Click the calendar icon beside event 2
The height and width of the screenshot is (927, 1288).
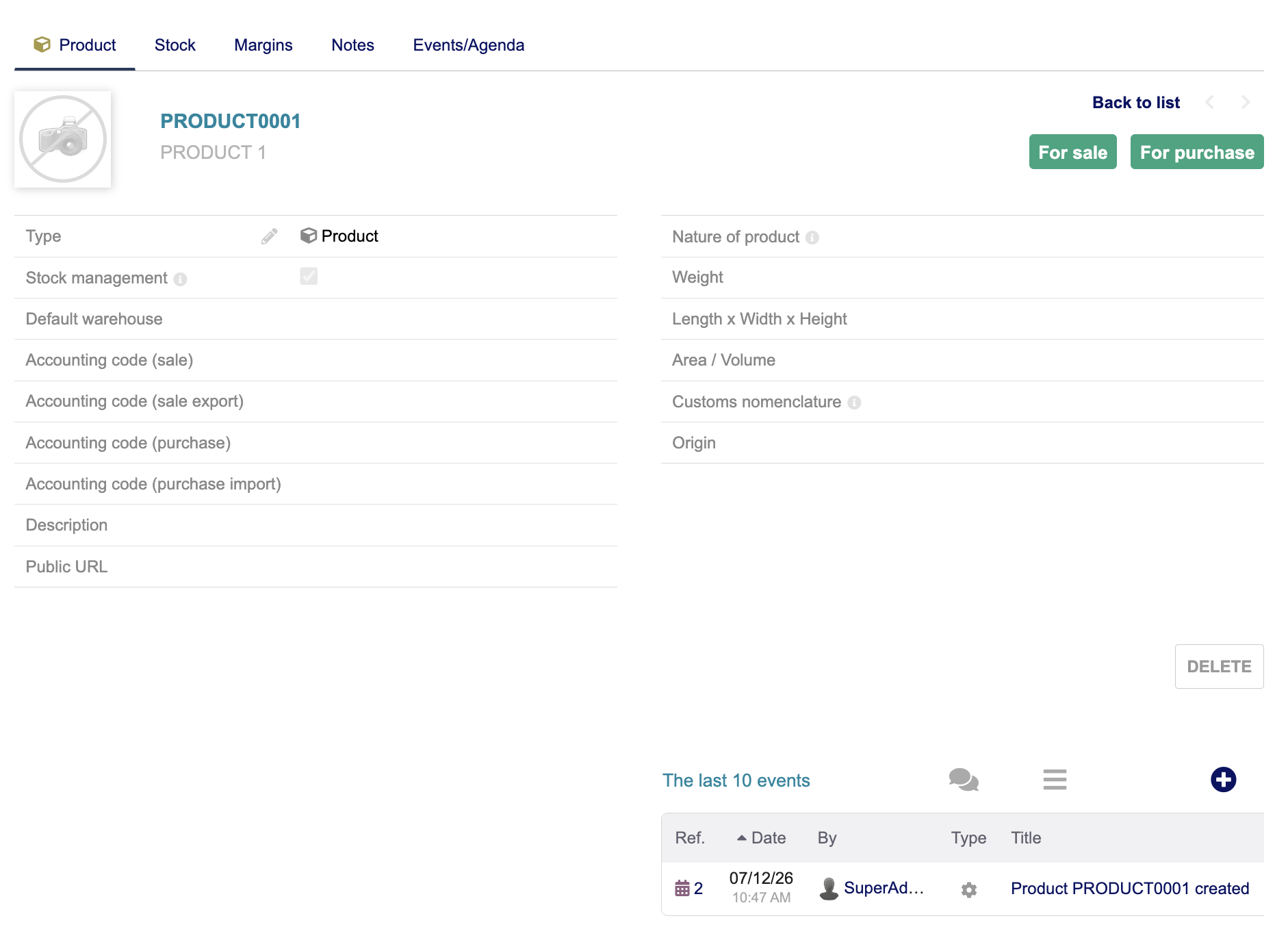(x=682, y=889)
